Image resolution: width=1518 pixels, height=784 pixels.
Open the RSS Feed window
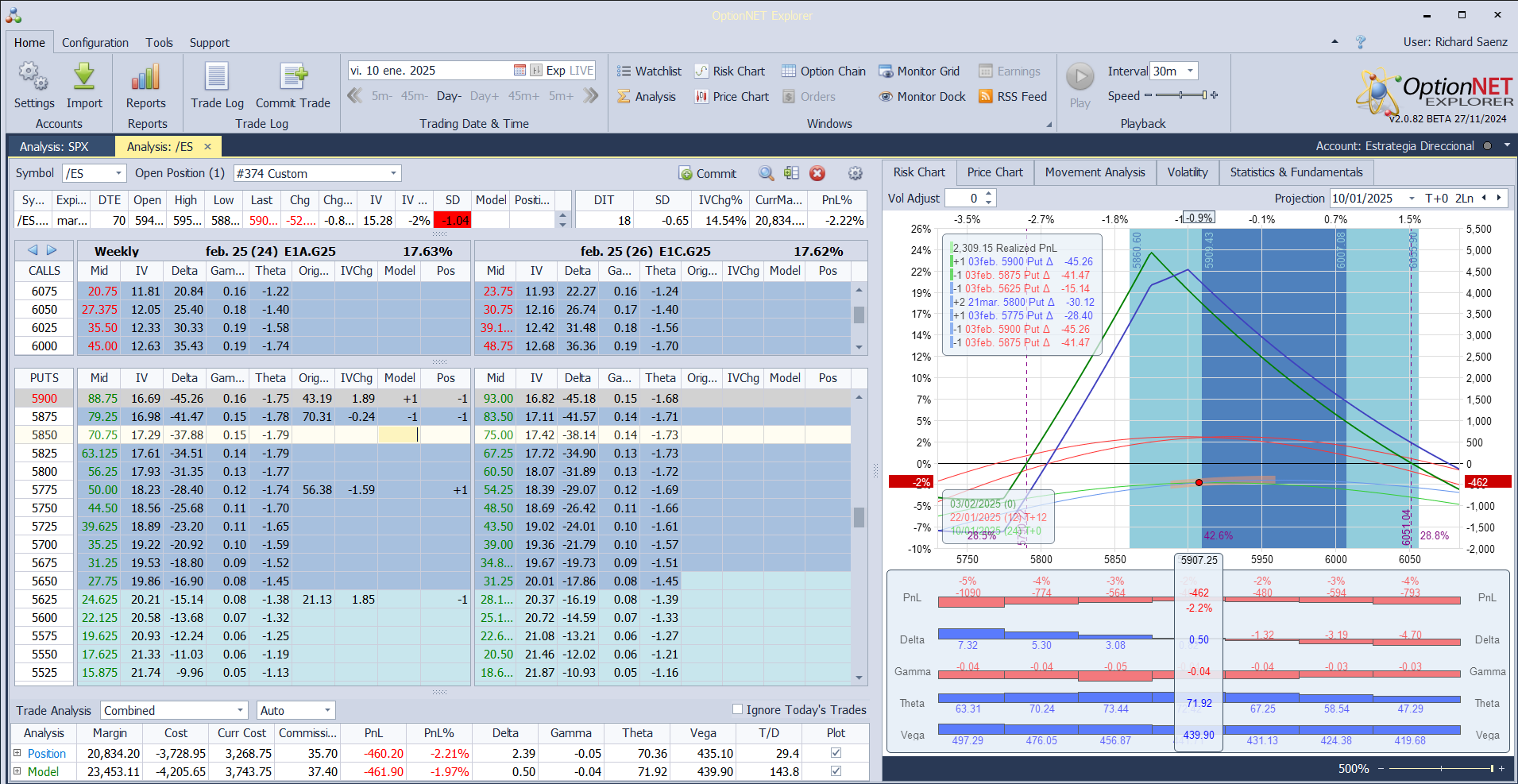[x=1013, y=97]
